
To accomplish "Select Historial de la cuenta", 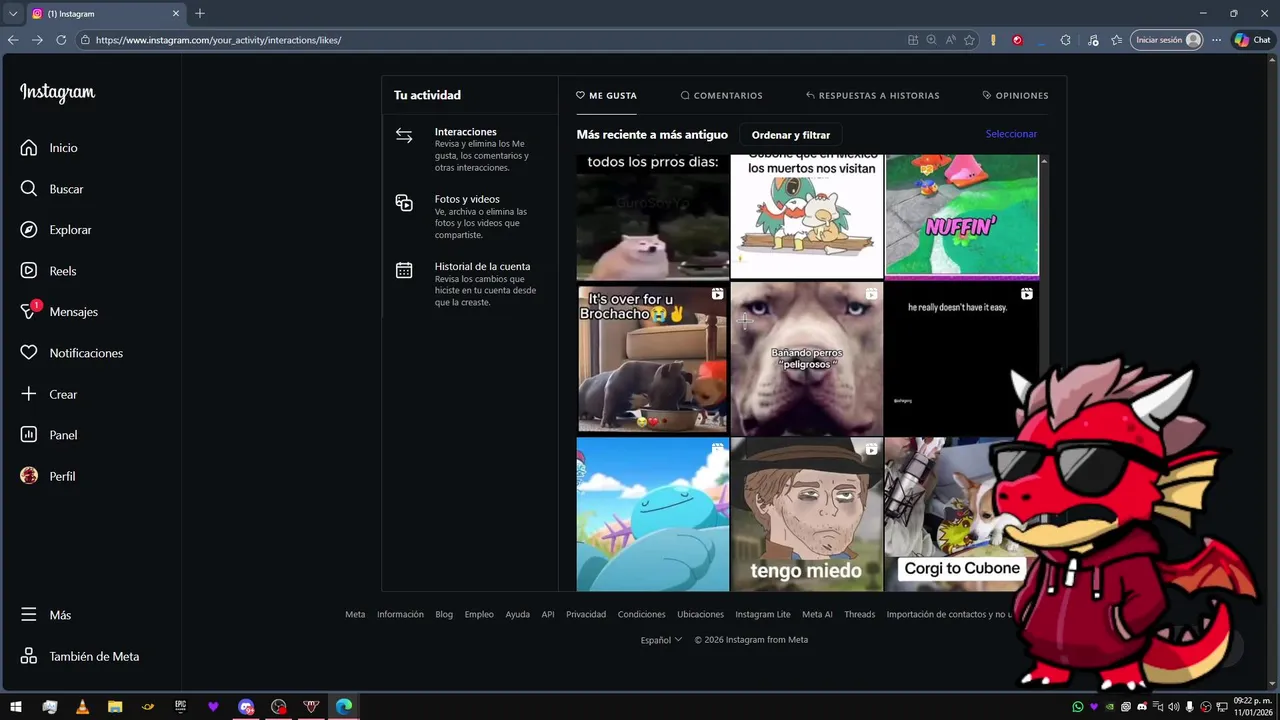I will pos(469,284).
